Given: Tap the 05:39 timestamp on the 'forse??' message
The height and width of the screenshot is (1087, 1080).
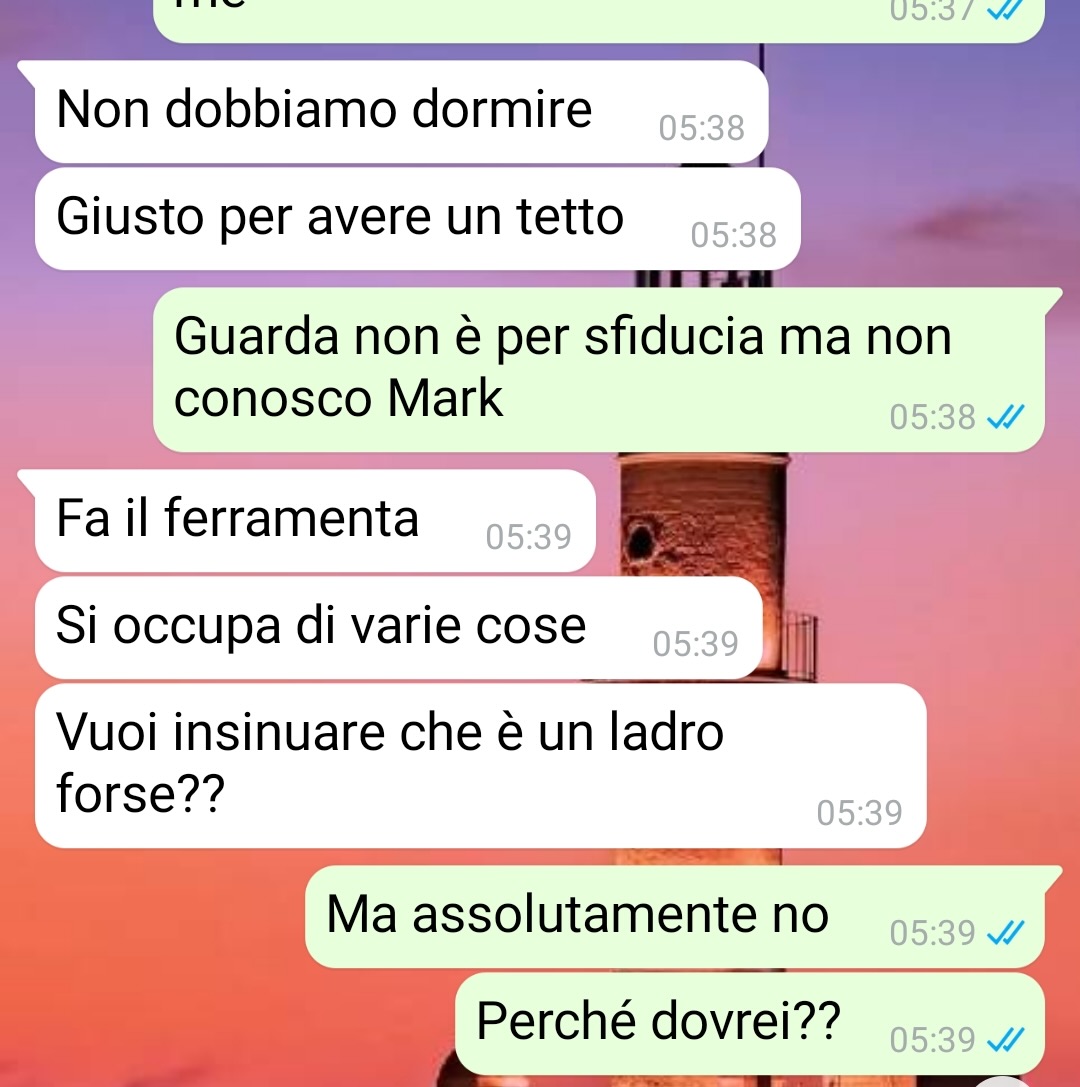Looking at the screenshot, I should pos(859,813).
